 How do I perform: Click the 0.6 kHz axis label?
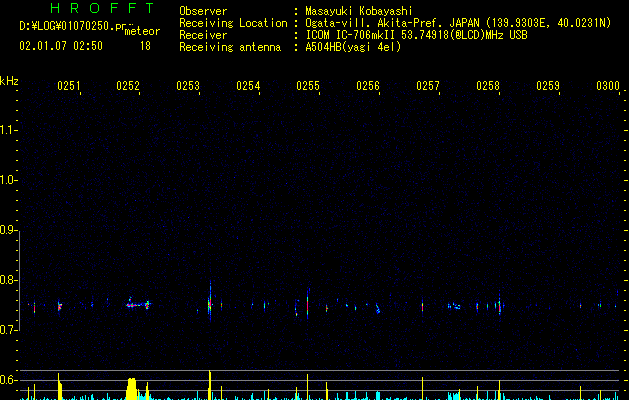tap(7, 380)
